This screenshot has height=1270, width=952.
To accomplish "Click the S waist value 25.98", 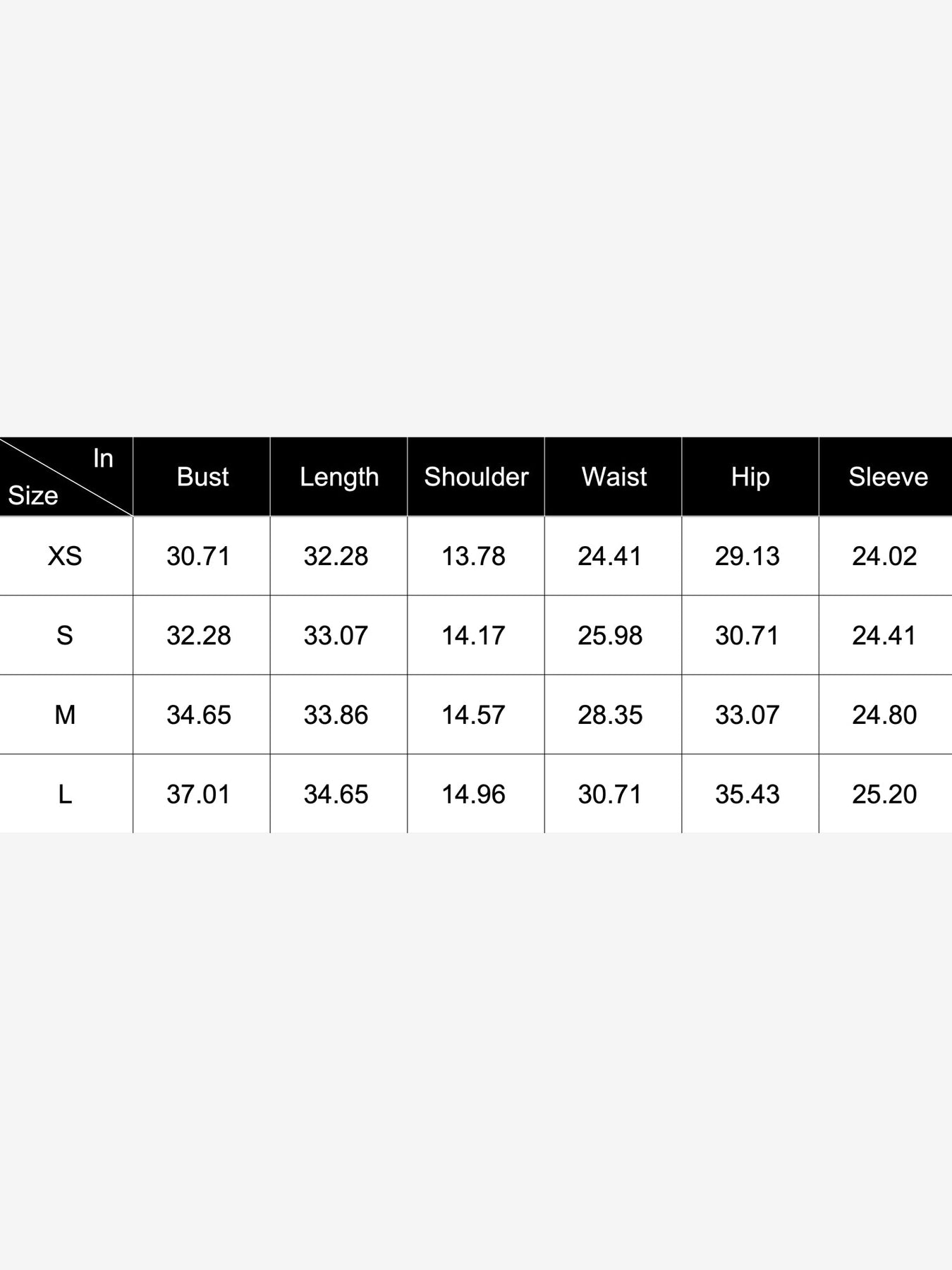I will 610,636.
